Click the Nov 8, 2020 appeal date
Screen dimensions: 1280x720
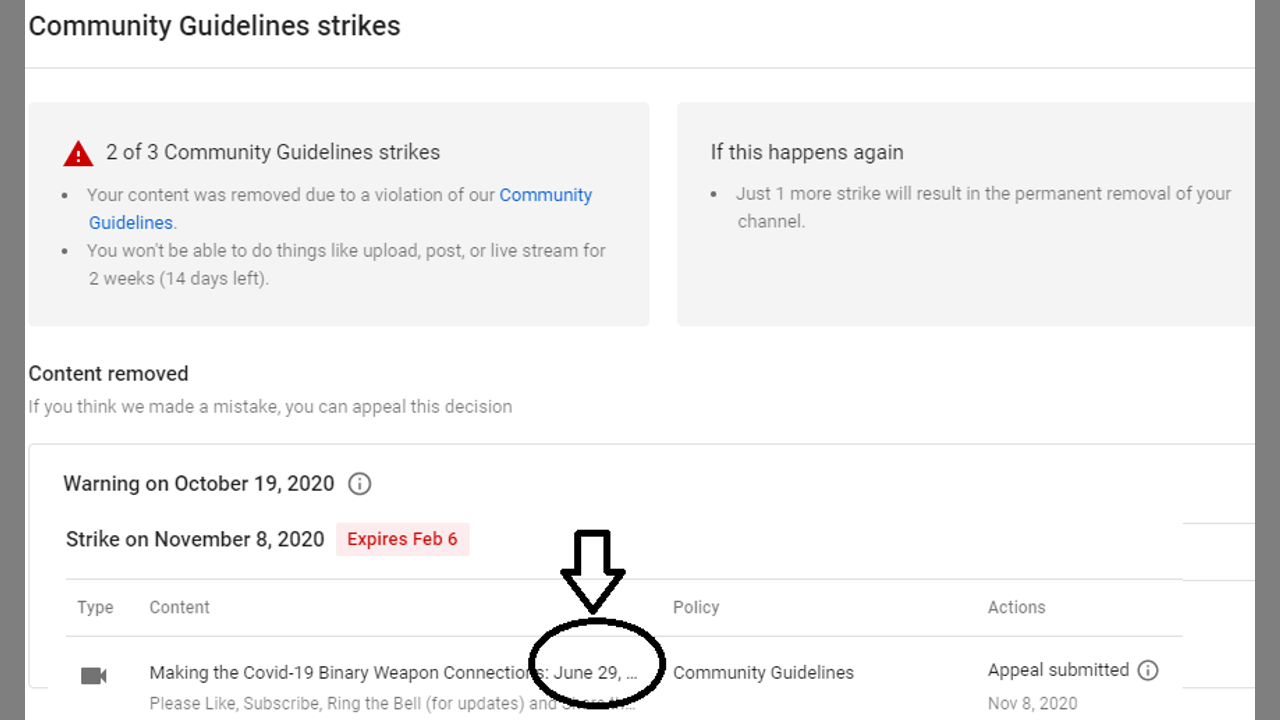(x=1033, y=703)
